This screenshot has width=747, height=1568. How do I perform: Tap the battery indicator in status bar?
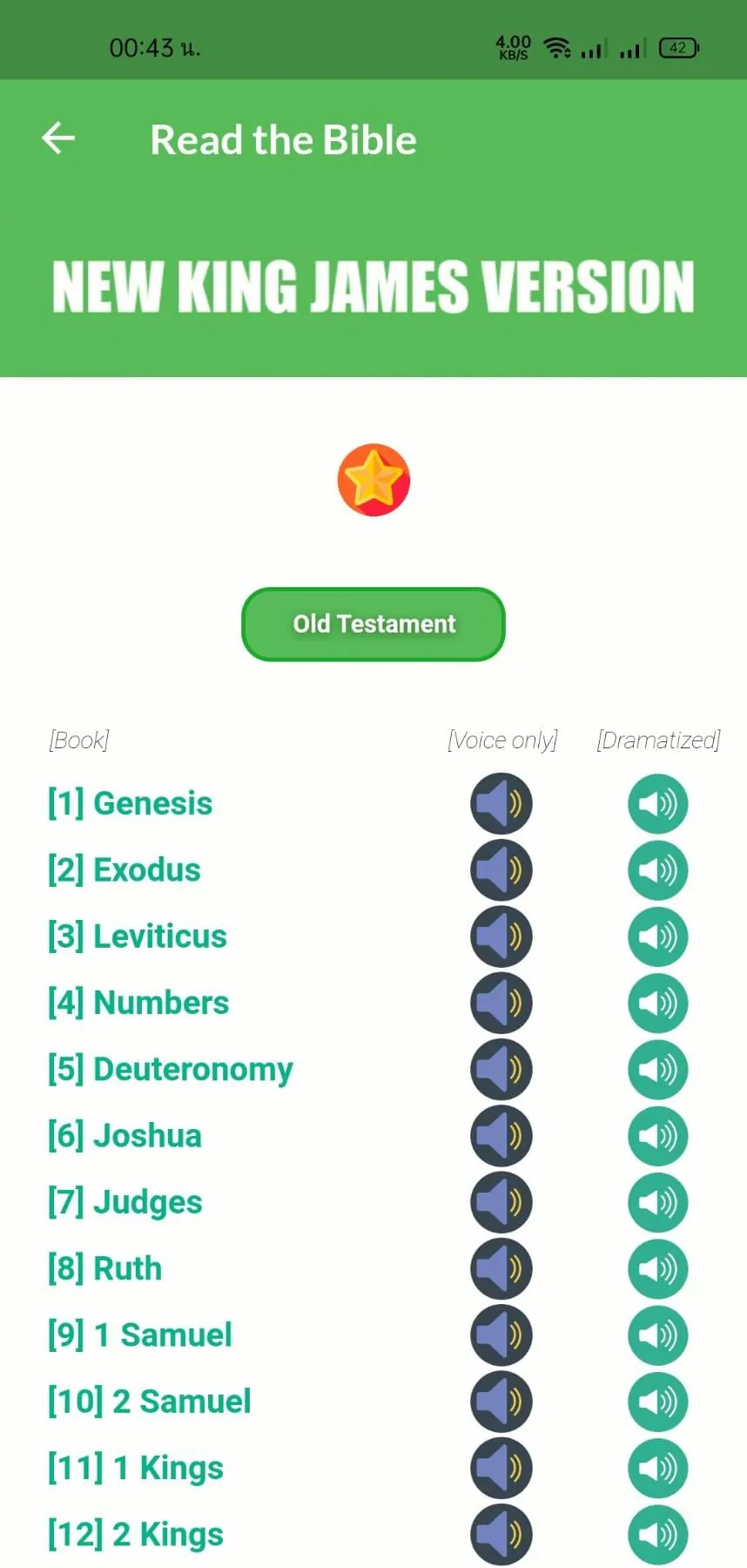[679, 48]
